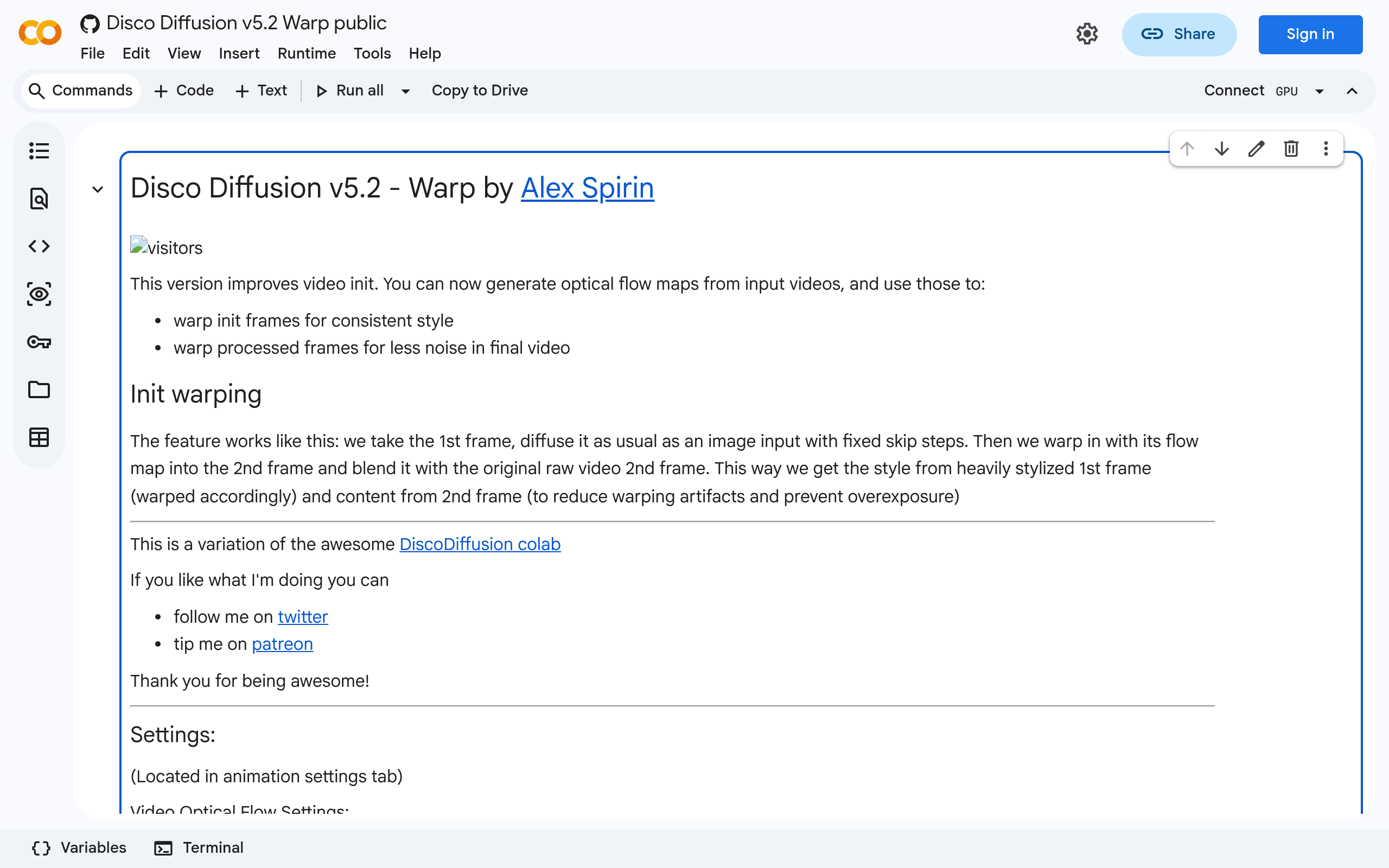Click 'Thank you for being awesome!' text
This screenshot has width=1389, height=868.
click(x=250, y=681)
